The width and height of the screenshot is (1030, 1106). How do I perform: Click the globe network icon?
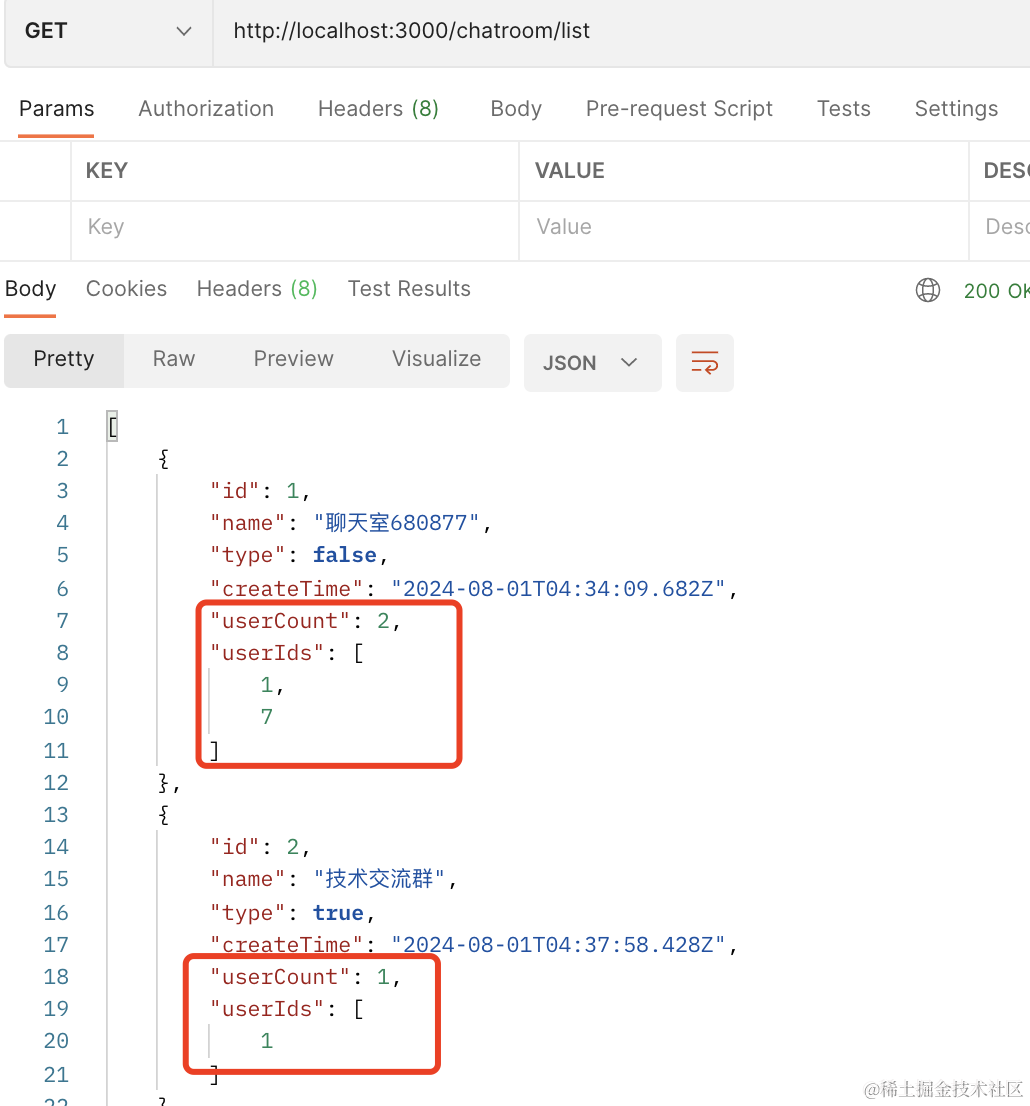tap(928, 290)
